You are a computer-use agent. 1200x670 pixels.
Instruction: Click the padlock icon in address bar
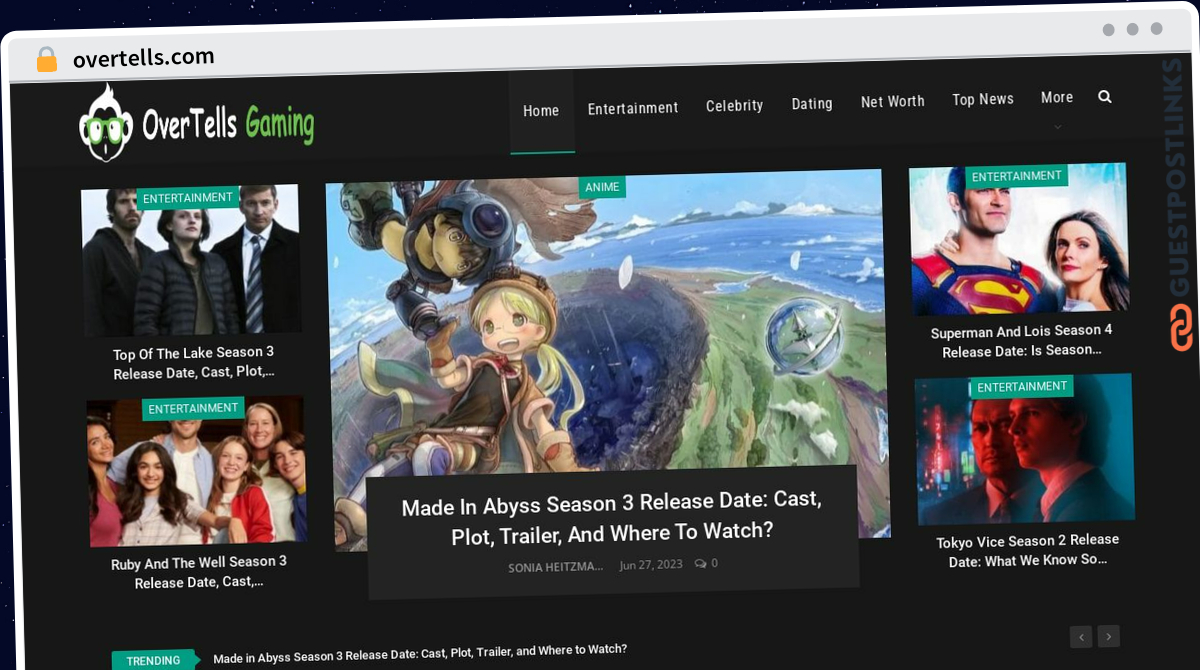point(47,60)
